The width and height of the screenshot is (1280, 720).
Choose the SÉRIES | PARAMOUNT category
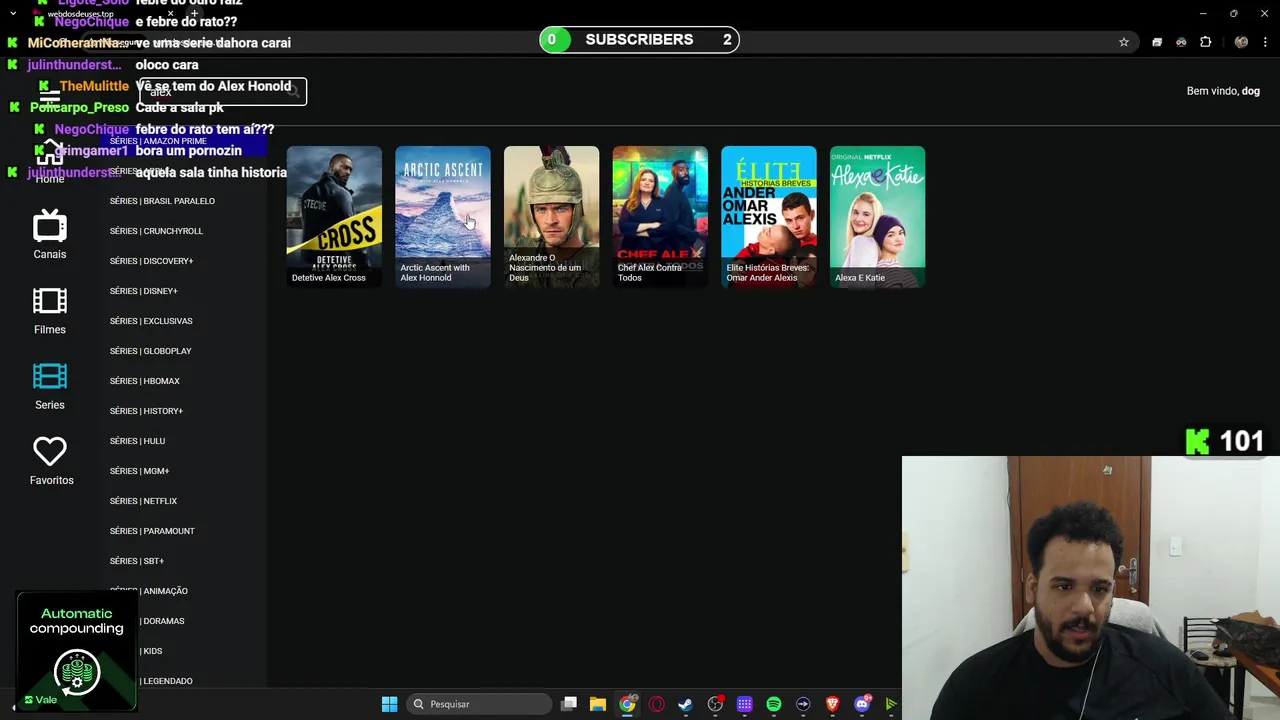tap(152, 531)
